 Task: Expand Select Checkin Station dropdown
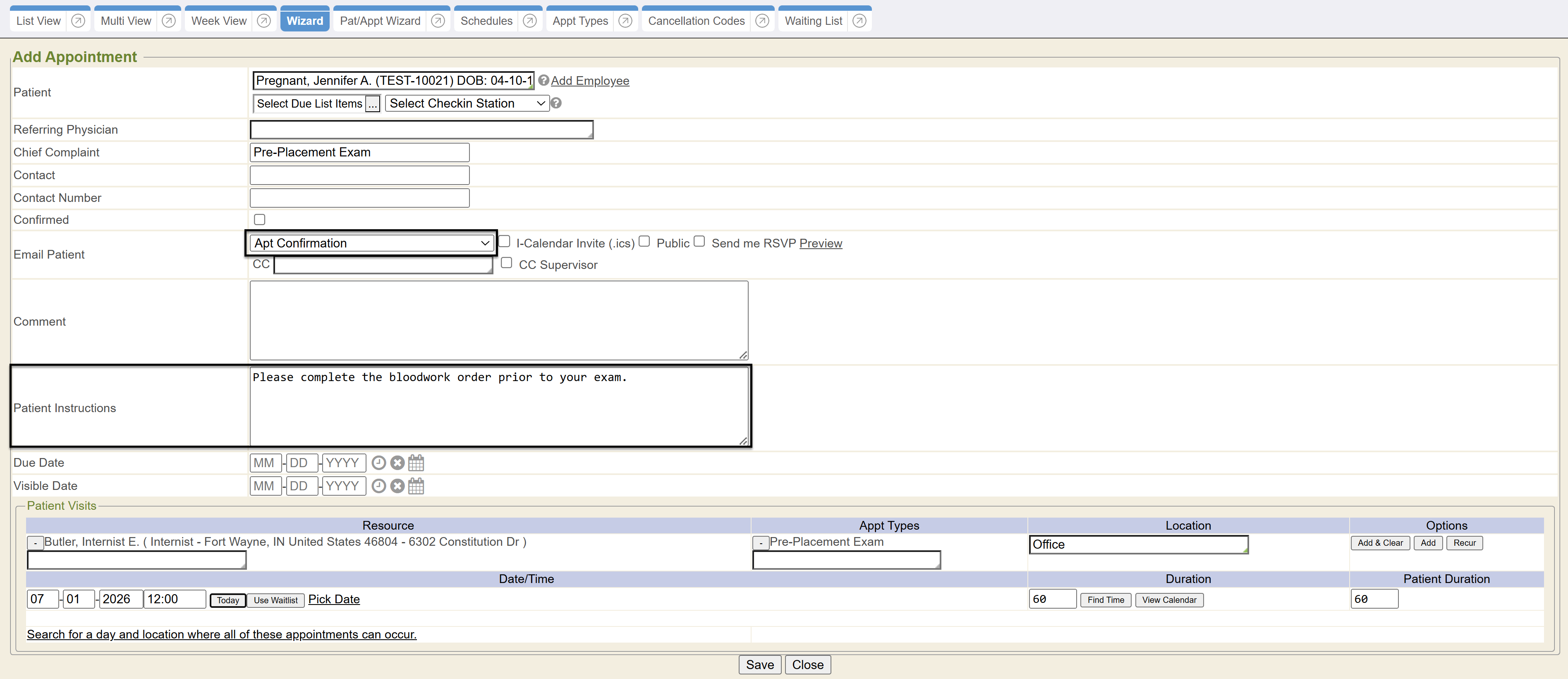(467, 103)
